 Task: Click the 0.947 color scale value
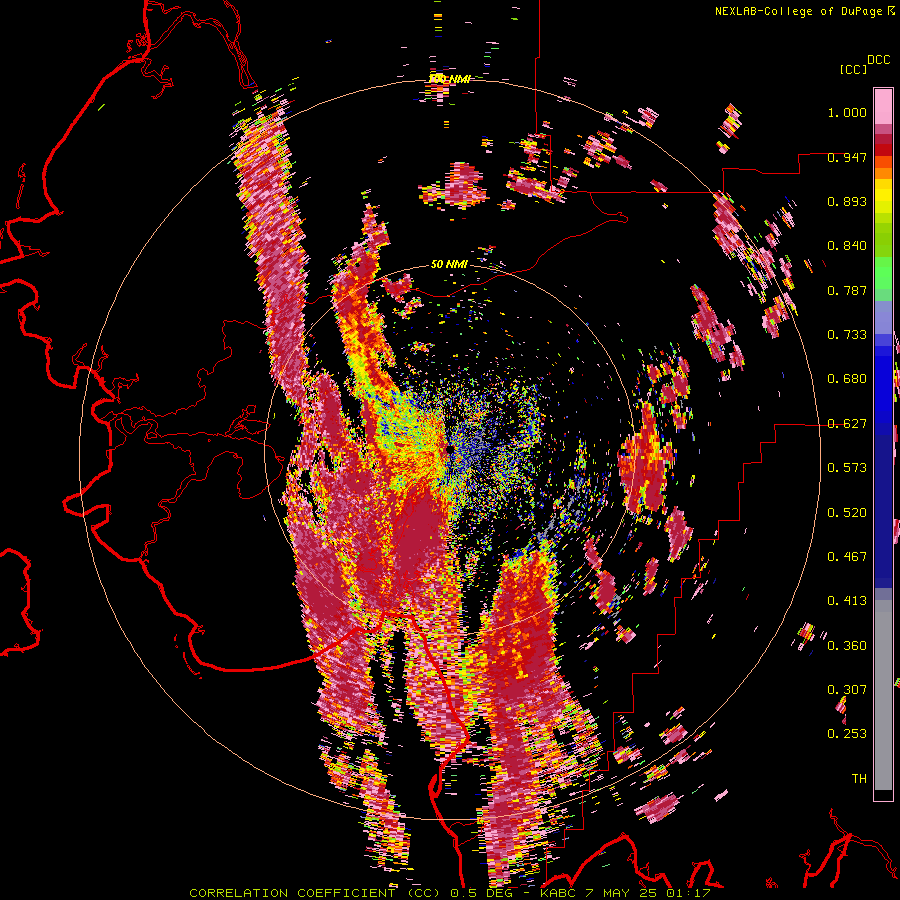click(847, 157)
